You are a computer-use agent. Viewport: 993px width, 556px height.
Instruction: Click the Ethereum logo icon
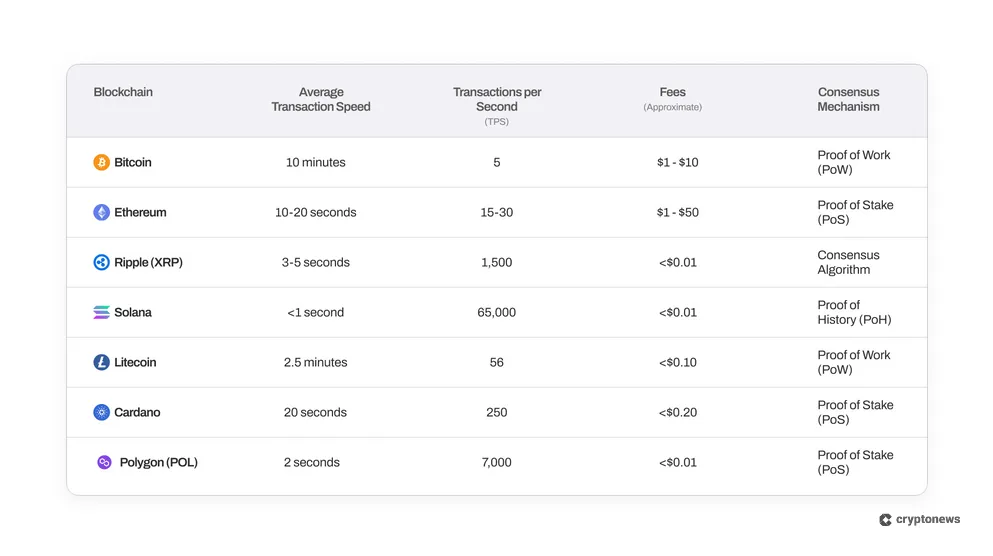point(101,212)
